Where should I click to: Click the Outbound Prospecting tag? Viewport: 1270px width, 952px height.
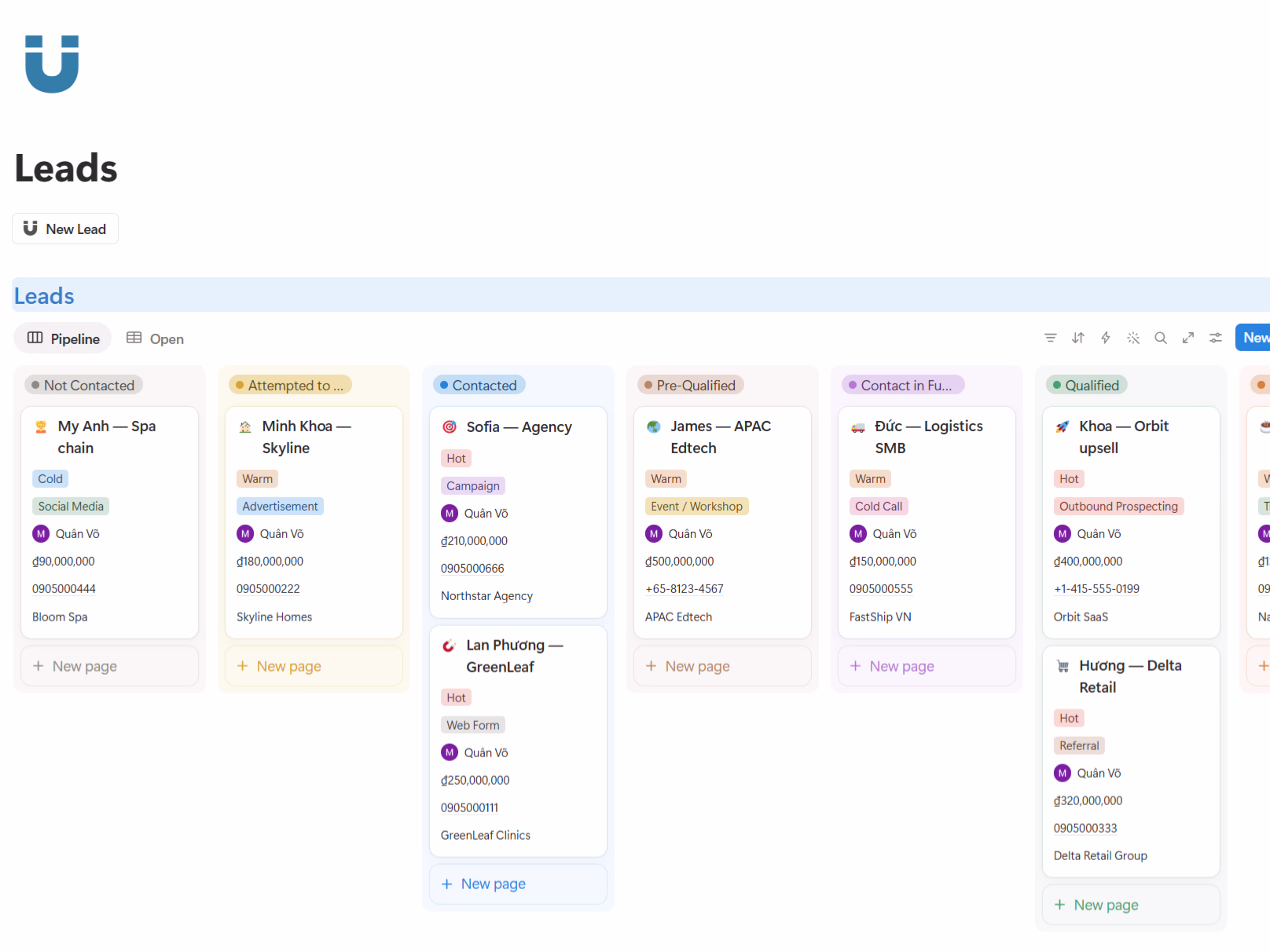1118,507
